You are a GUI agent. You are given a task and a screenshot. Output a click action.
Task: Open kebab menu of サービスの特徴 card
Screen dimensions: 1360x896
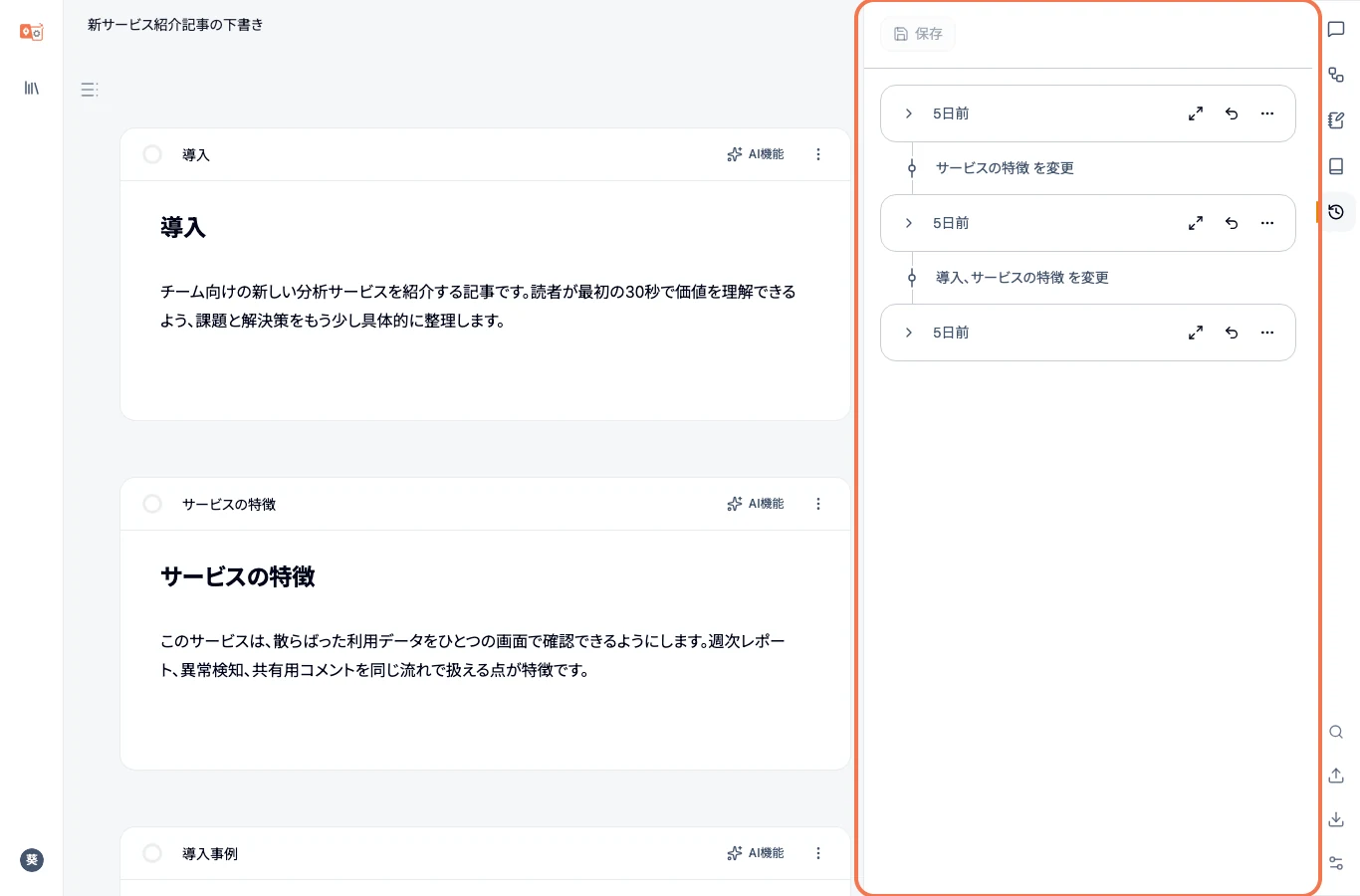pos(818,504)
